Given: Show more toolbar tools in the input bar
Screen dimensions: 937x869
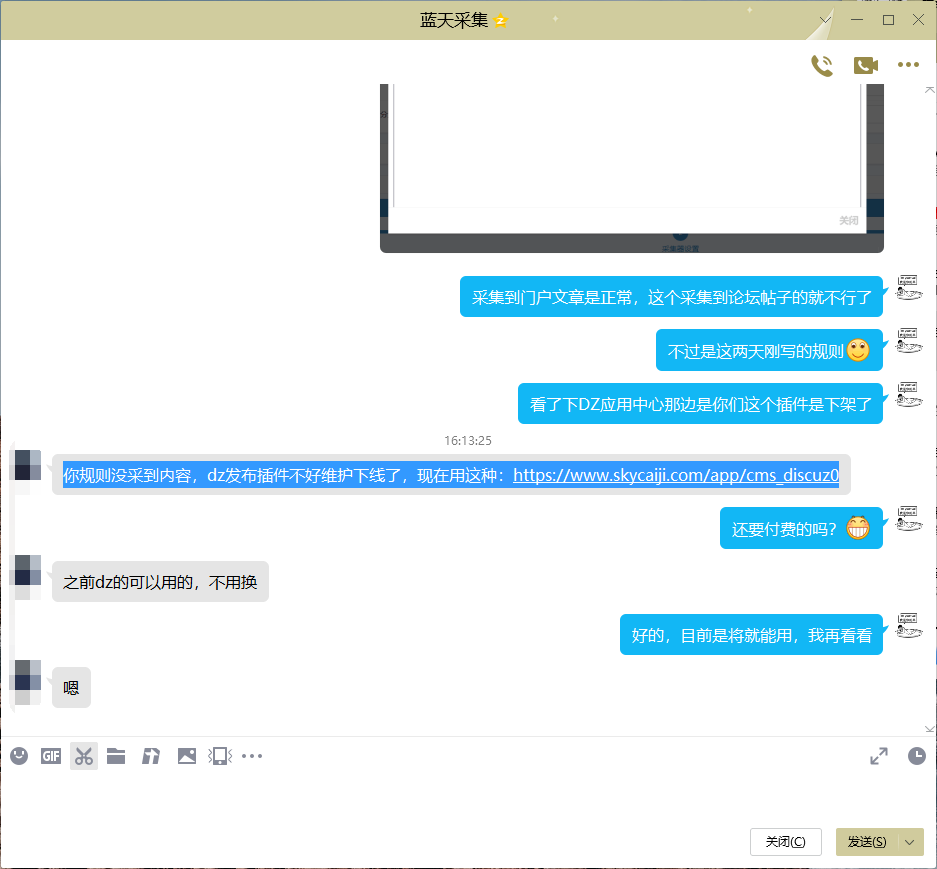Looking at the screenshot, I should pyautogui.click(x=252, y=756).
